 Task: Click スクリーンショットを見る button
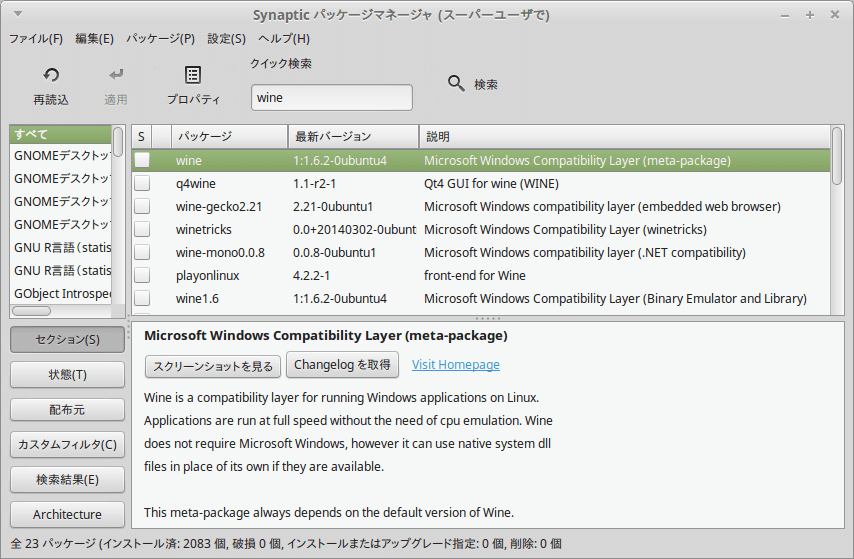tap(212, 366)
